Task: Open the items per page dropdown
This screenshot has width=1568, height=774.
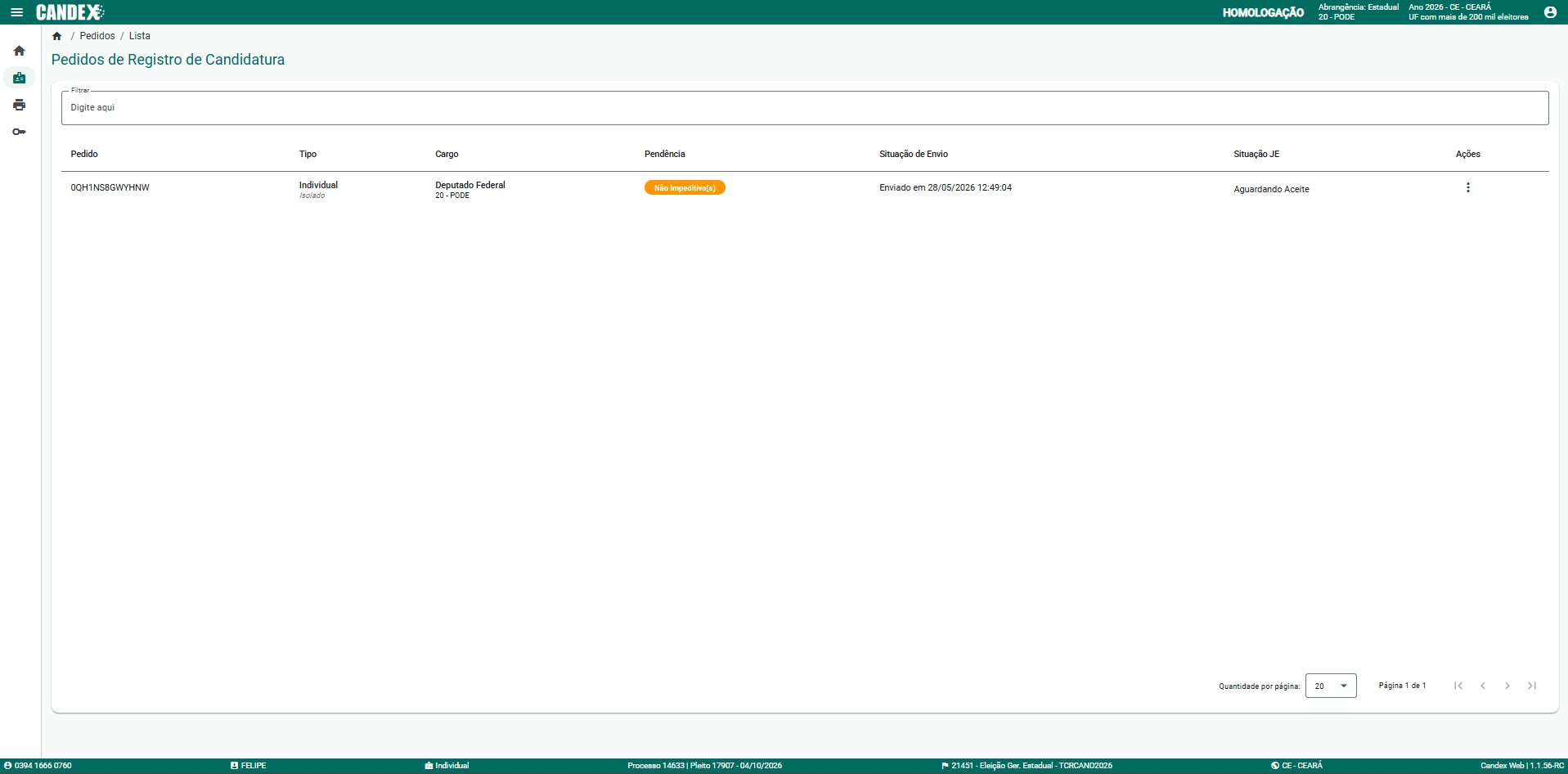Action: [1331, 686]
